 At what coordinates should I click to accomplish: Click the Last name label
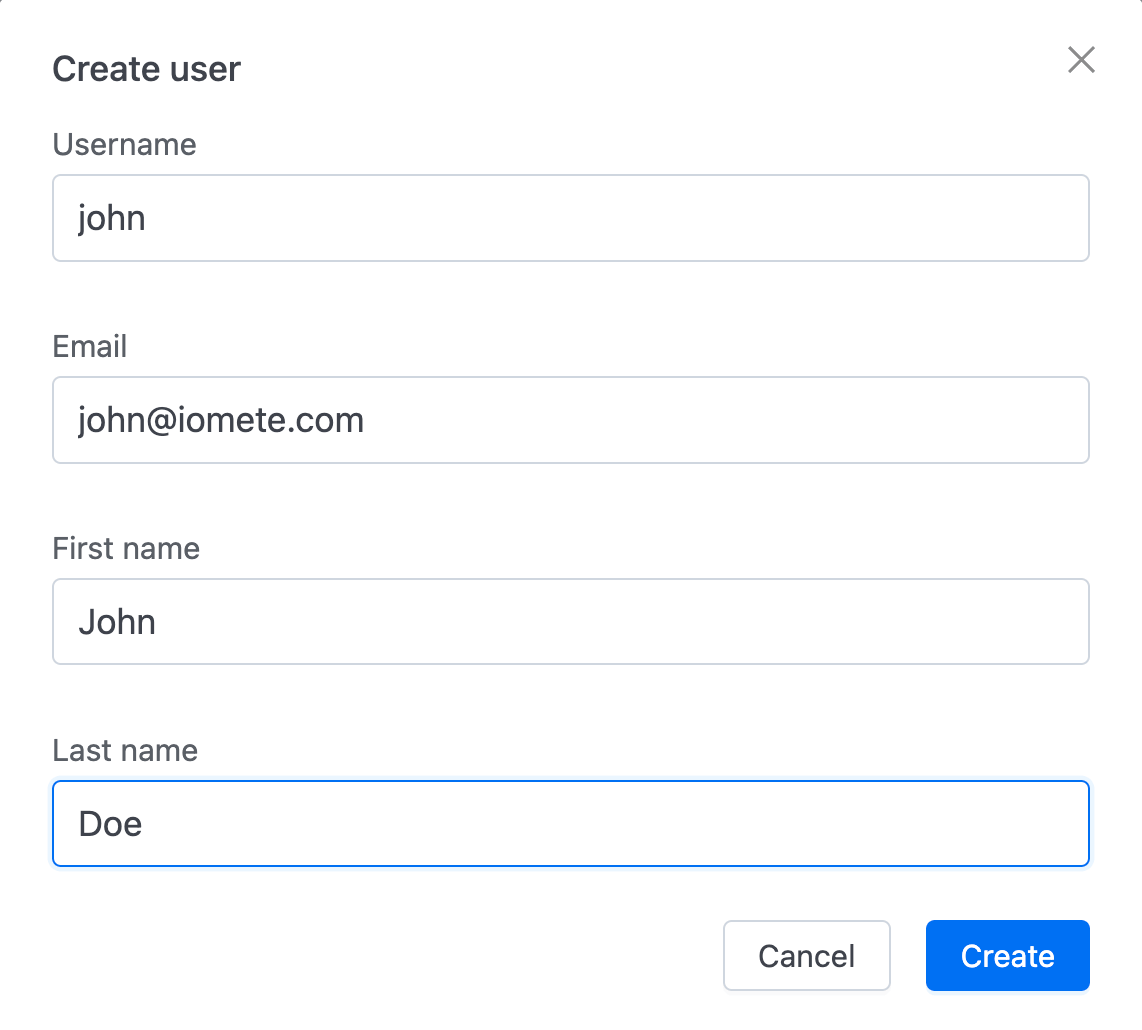pos(125,750)
